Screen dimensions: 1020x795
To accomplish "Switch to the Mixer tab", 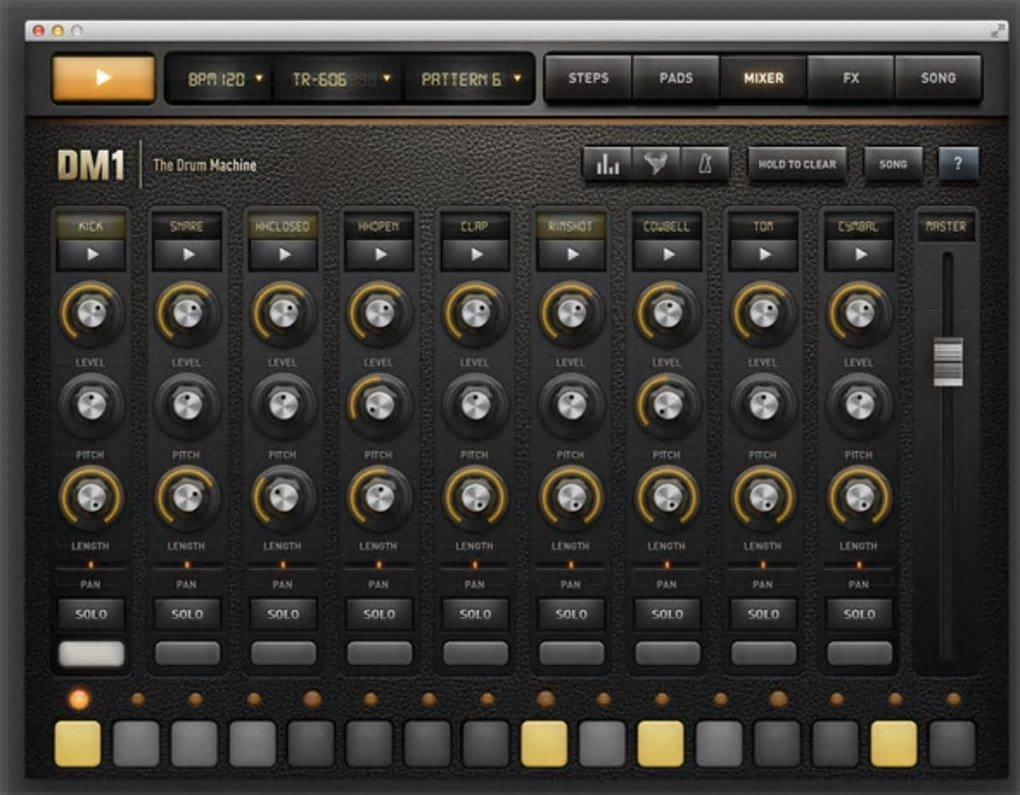I will point(764,78).
